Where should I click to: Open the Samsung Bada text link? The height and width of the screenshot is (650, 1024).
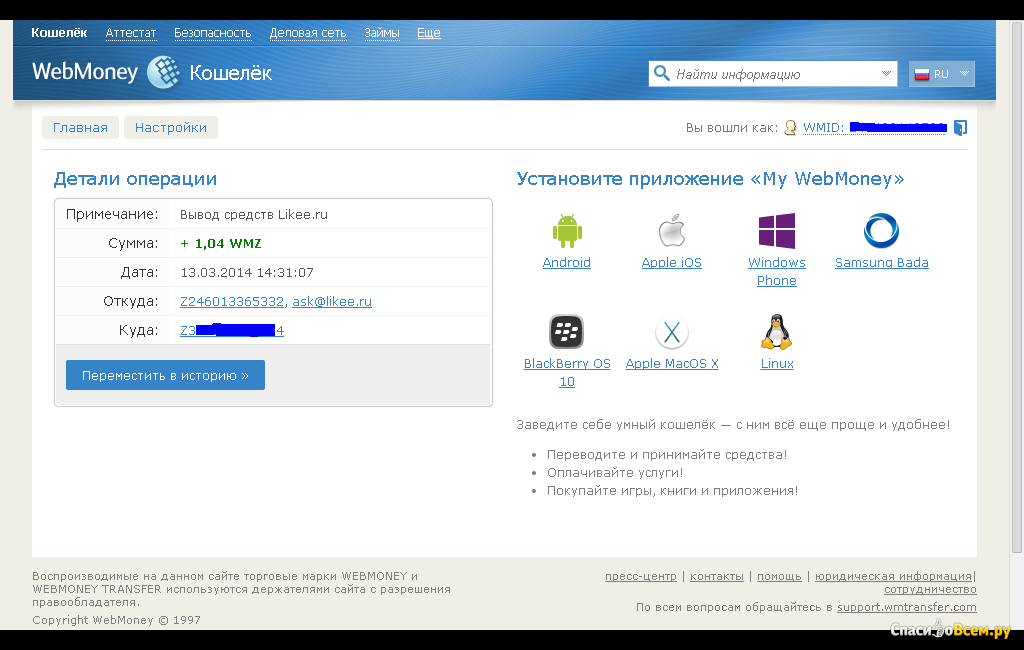(x=882, y=263)
